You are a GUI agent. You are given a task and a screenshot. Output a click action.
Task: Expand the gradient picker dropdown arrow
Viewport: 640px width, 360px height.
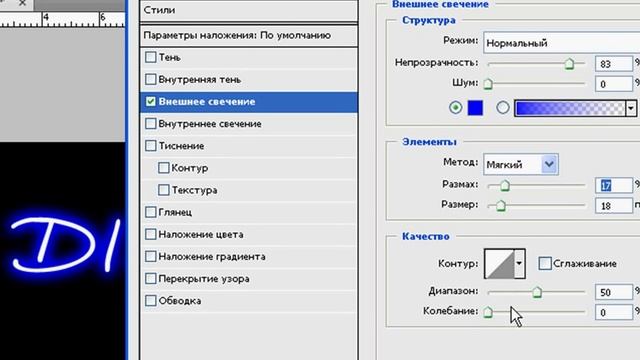[631, 109]
